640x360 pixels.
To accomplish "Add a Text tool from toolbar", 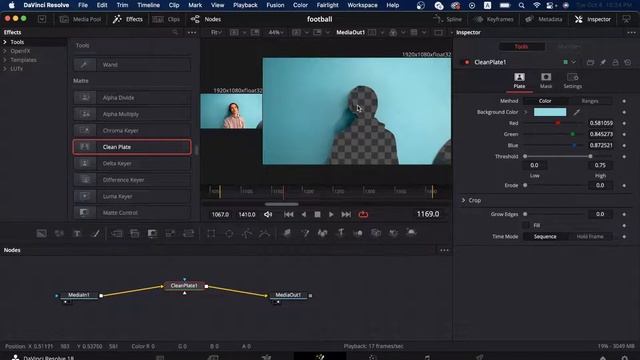I will pos(77,233).
